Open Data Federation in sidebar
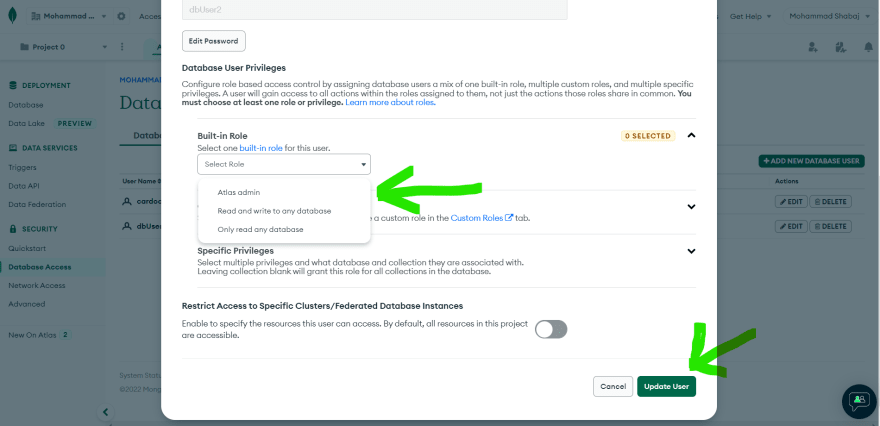880x426 pixels. (x=37, y=204)
